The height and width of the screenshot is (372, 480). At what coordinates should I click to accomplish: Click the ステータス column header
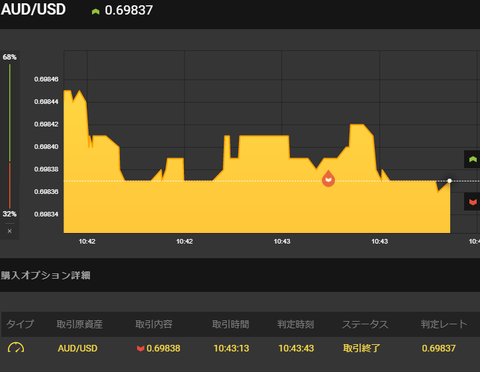[365, 324]
